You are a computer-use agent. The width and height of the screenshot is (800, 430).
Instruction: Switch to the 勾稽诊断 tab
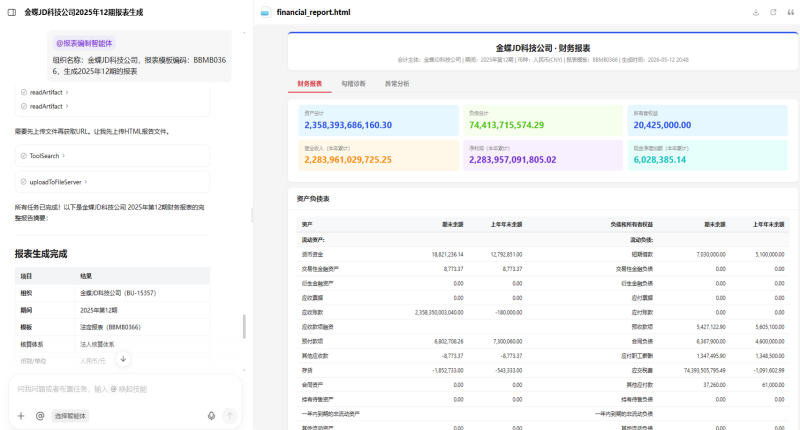[x=353, y=84]
